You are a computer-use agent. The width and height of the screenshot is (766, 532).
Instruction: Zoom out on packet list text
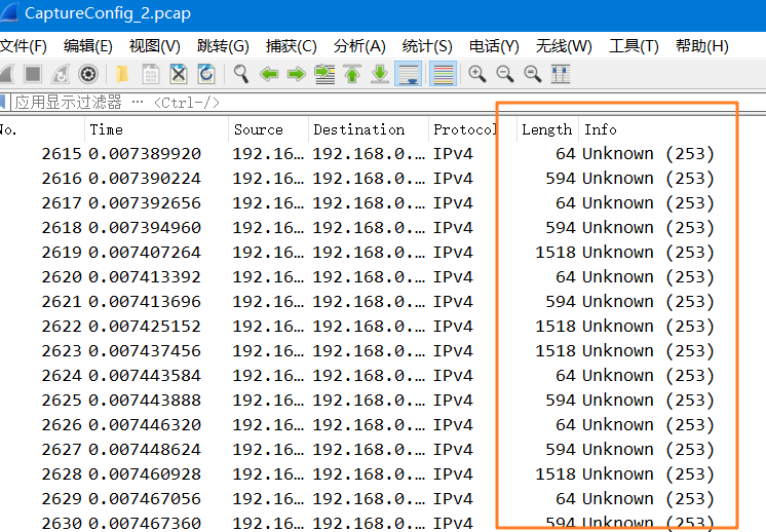point(505,74)
